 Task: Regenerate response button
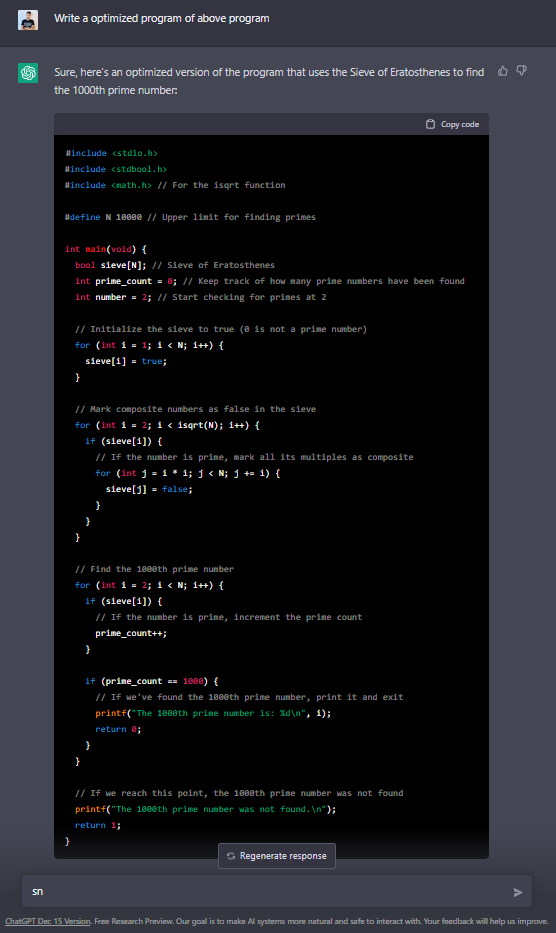pyautogui.click(x=277, y=856)
